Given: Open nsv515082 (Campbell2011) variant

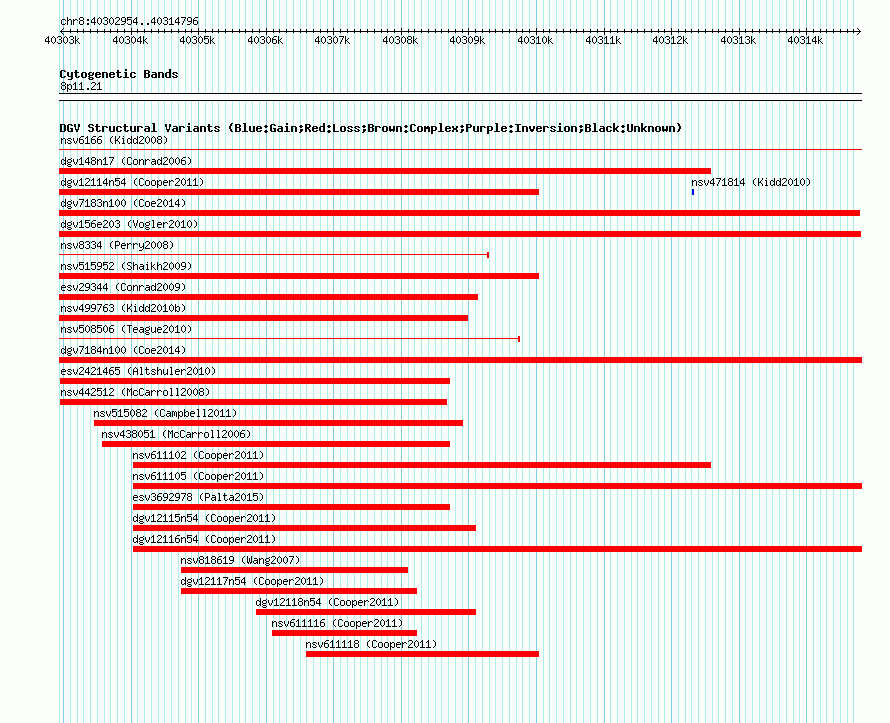Looking at the screenshot, I should pyautogui.click(x=165, y=414).
